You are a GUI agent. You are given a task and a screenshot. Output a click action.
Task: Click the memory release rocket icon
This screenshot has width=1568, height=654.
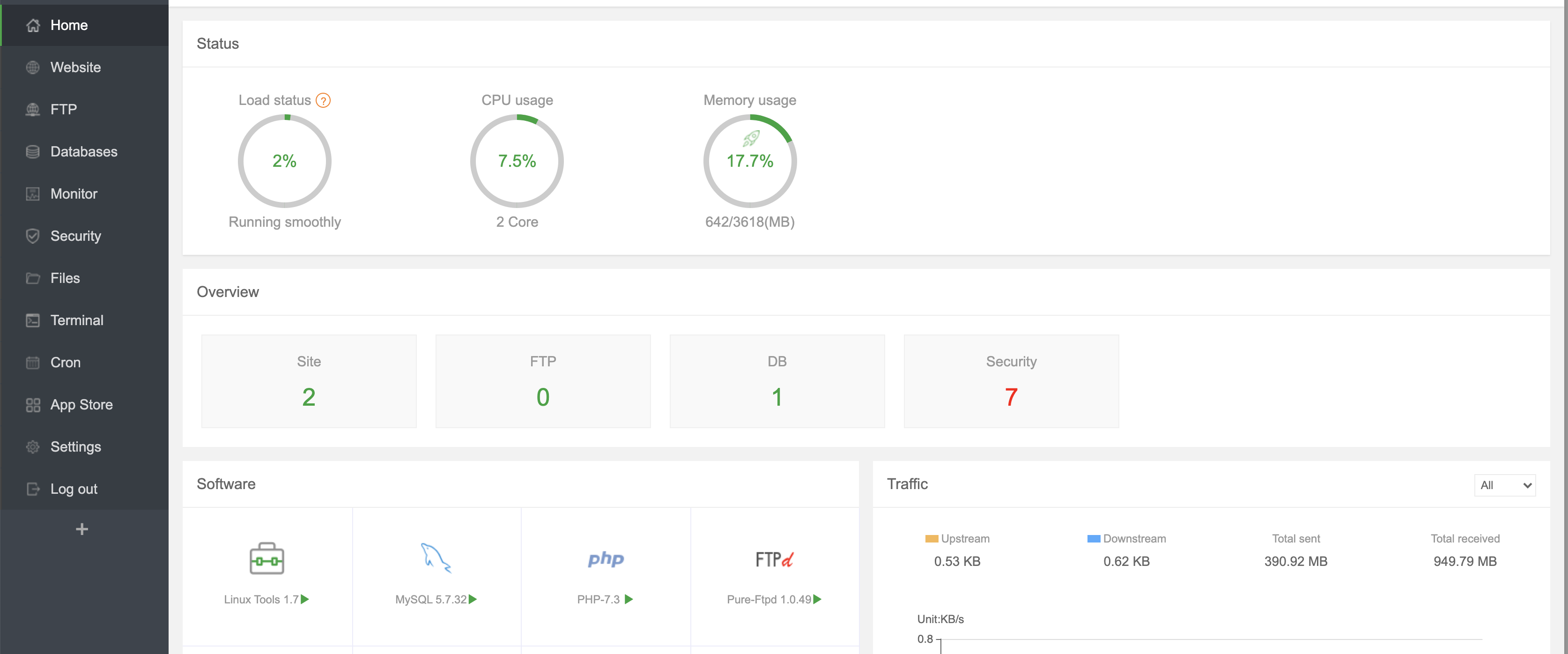click(751, 139)
